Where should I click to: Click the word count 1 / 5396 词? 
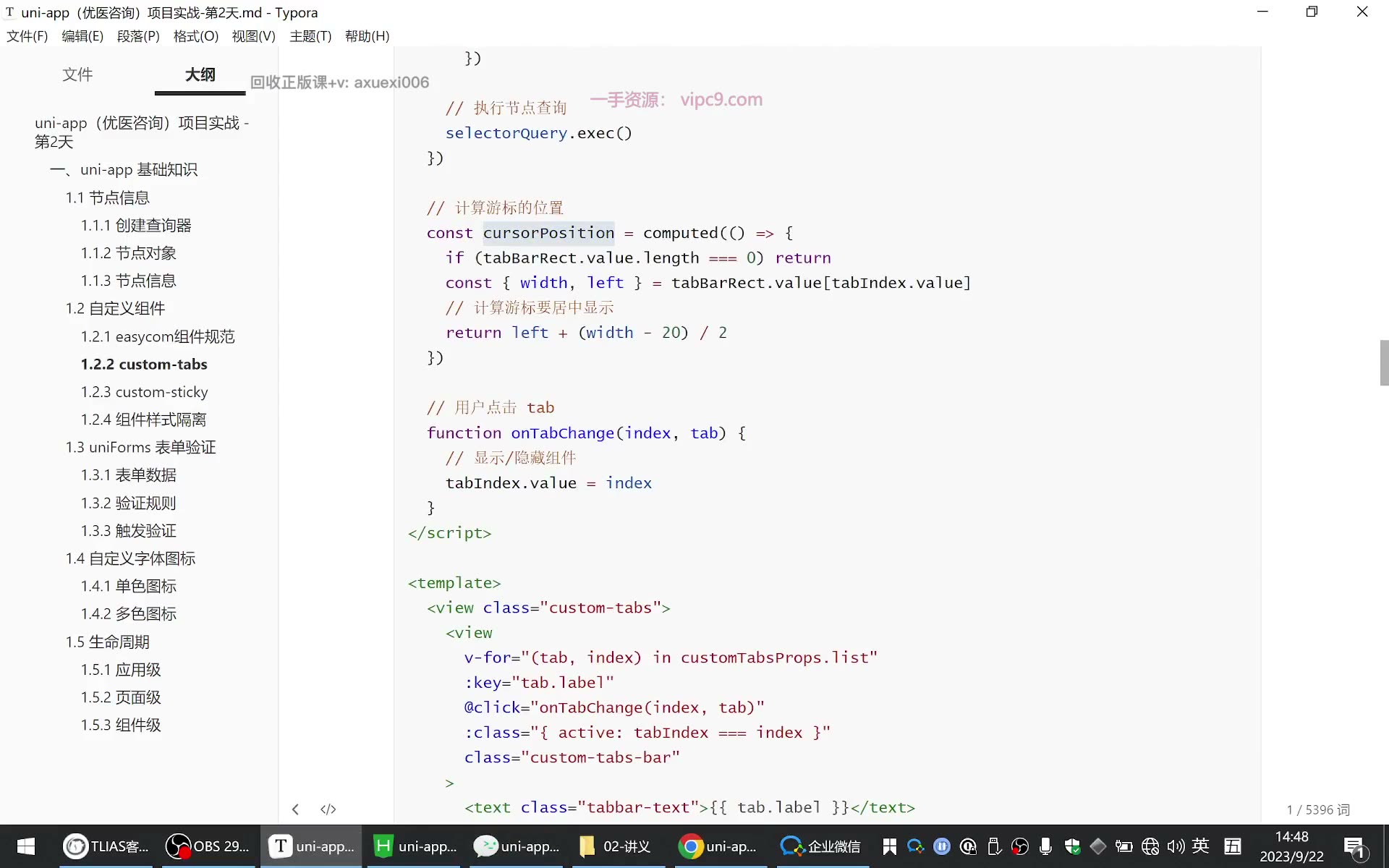[x=1318, y=809]
